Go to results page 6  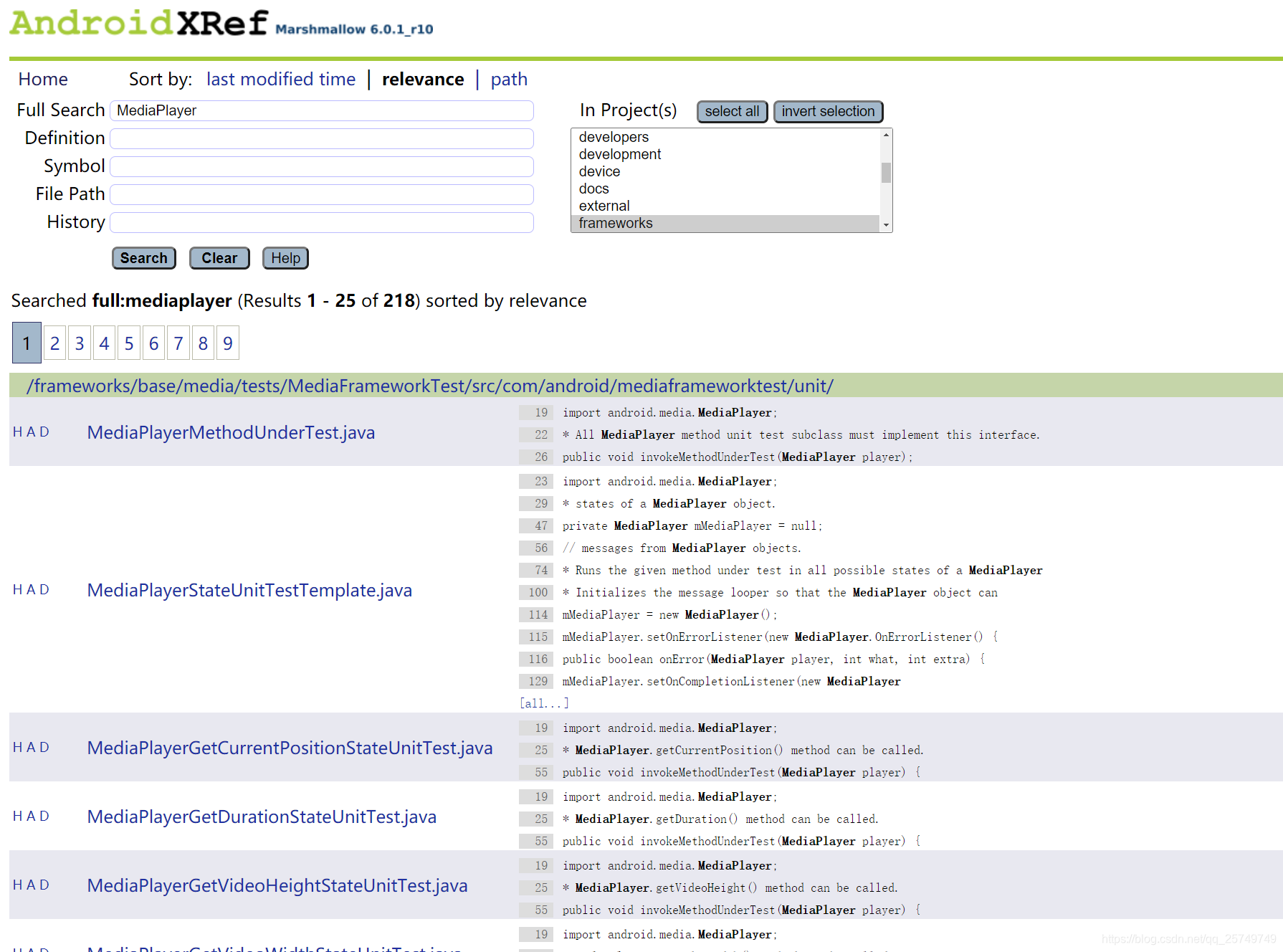tap(153, 343)
